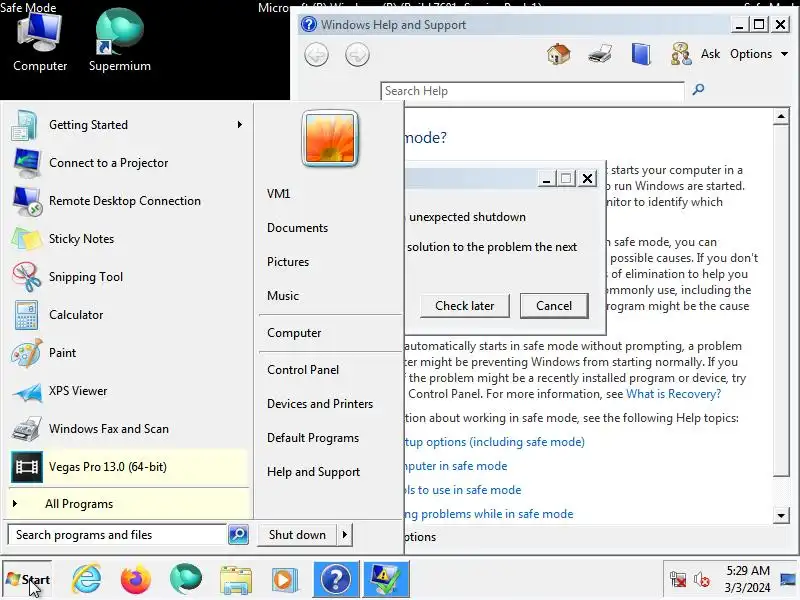Open Internet Explorer from taskbar
Viewport: 800px width, 600px height.
(87, 580)
